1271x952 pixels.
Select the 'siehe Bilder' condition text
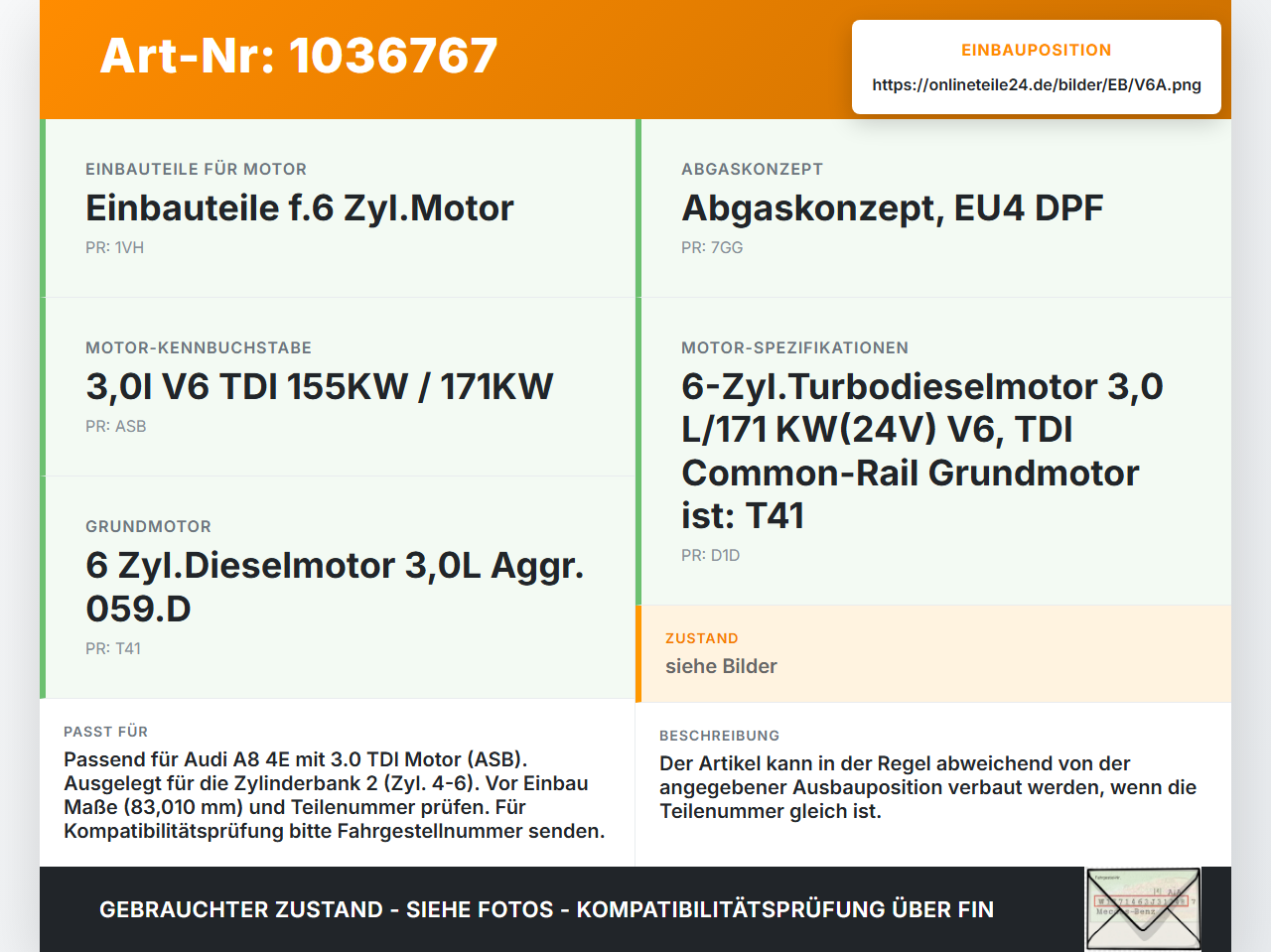pyautogui.click(x=721, y=666)
